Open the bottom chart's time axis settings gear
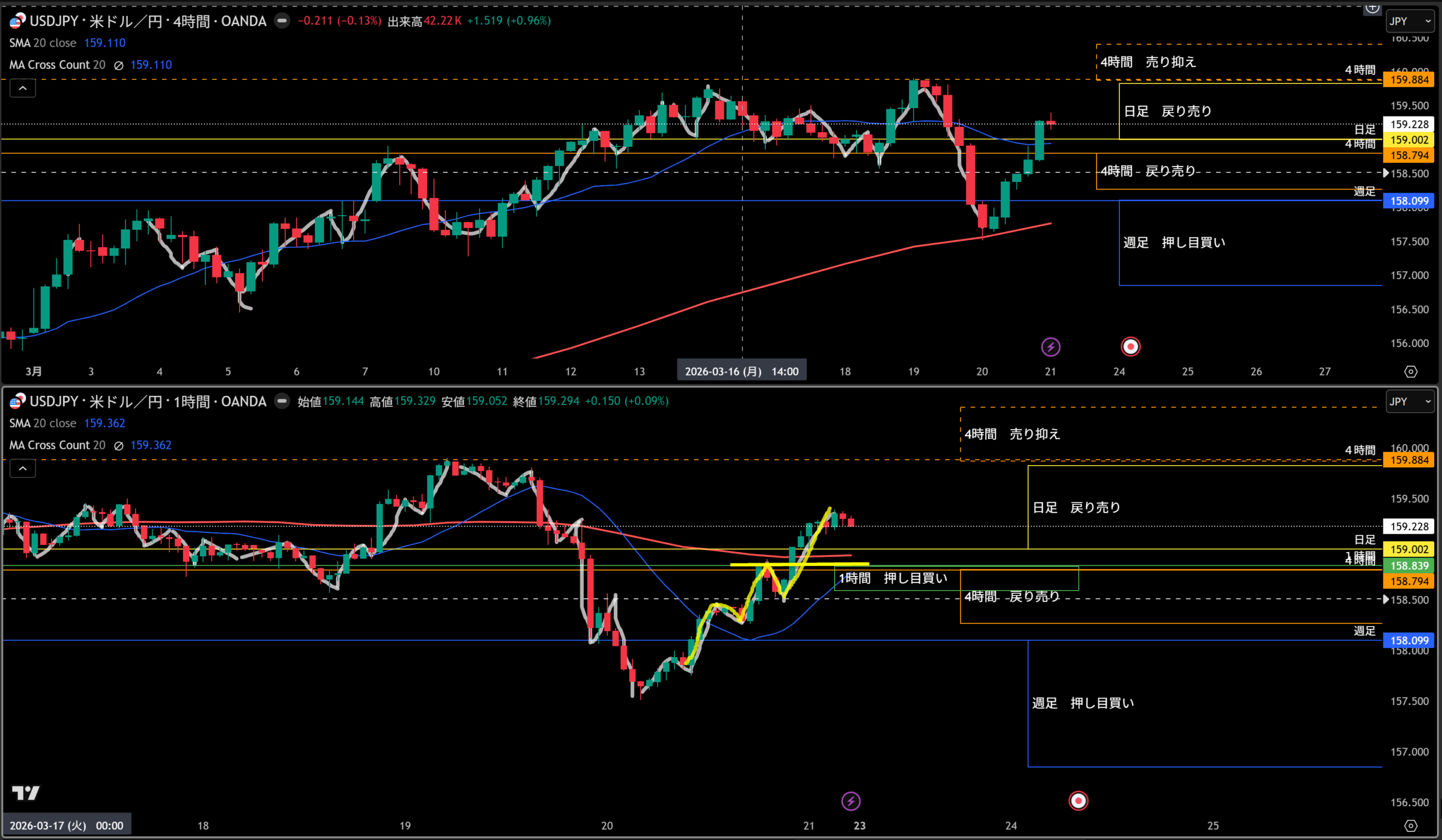This screenshot has width=1442, height=840. (1410, 826)
